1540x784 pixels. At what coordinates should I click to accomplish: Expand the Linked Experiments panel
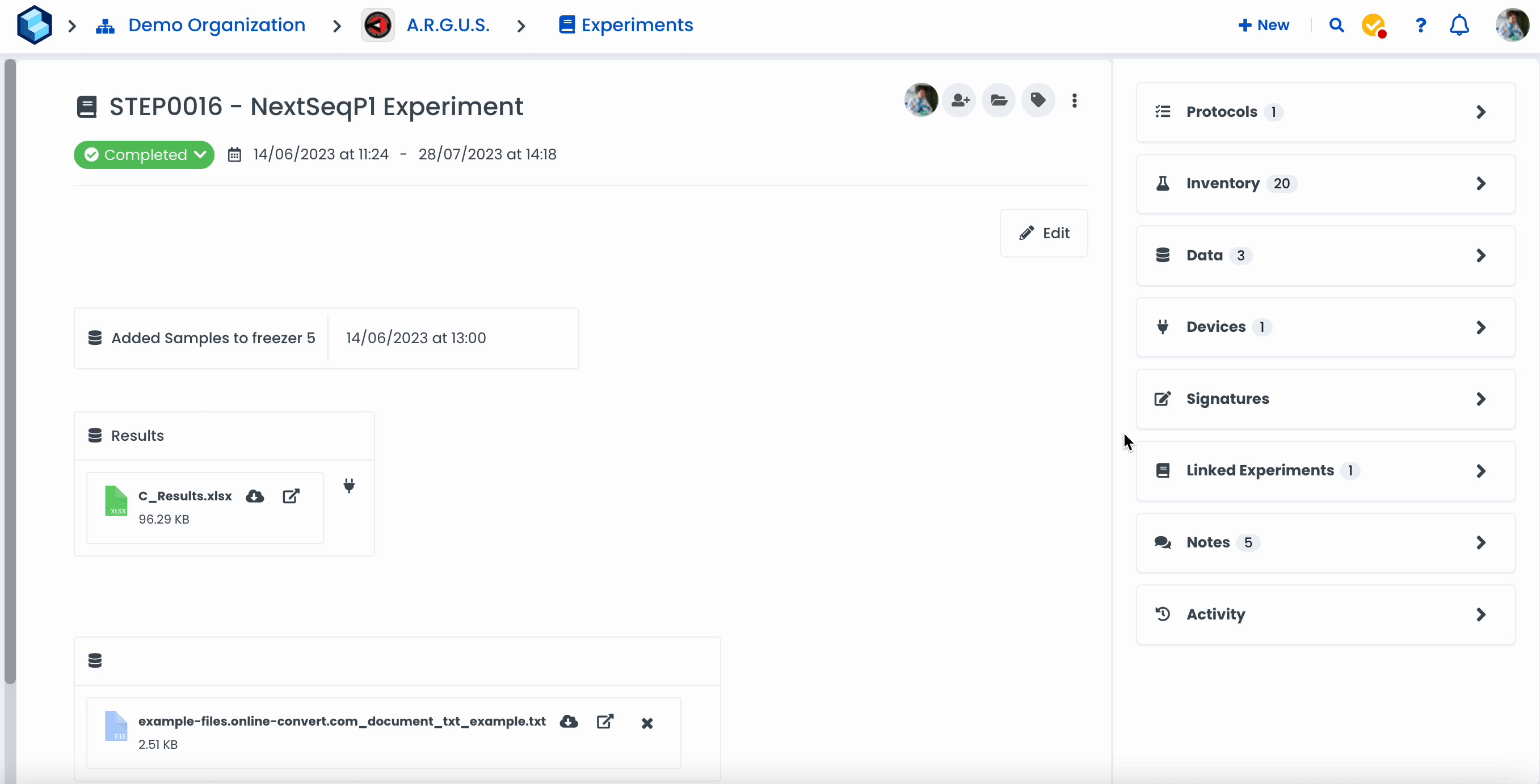[x=1325, y=471]
